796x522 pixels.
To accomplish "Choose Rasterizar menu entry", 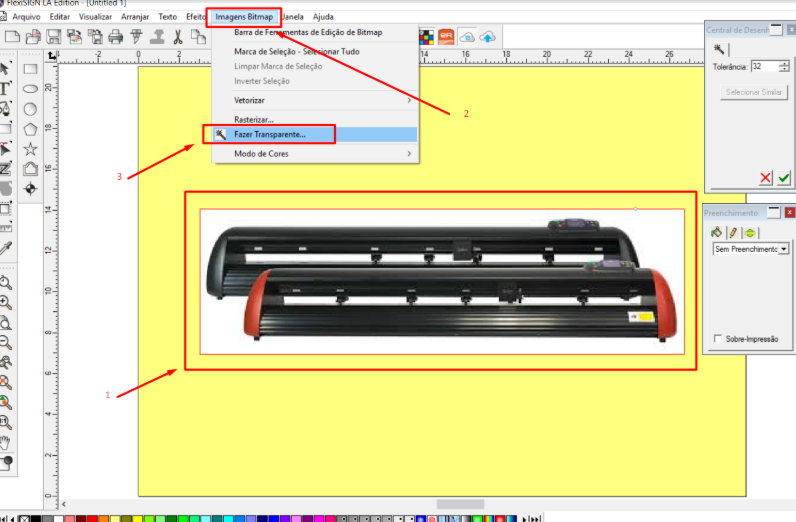I will 315,120.
